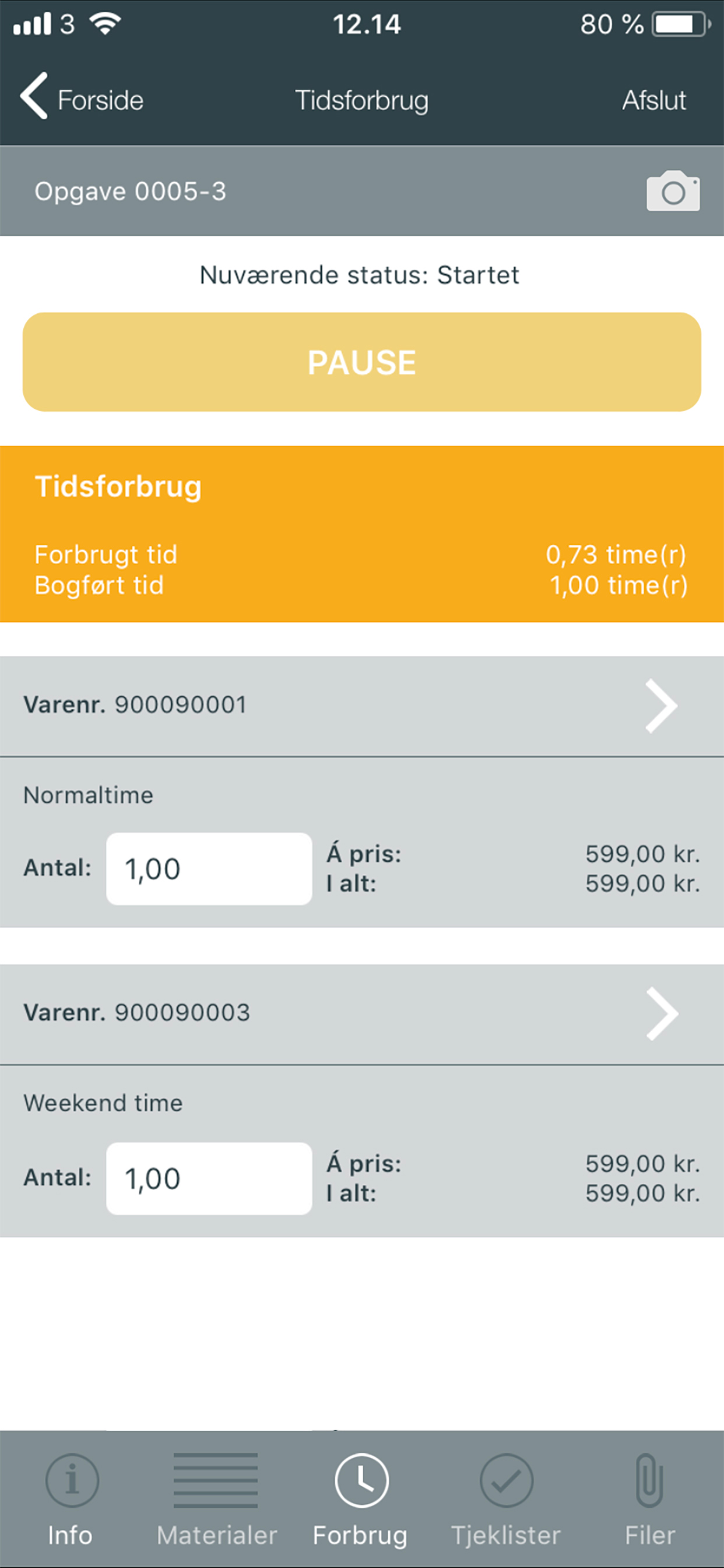This screenshot has width=724, height=1568.
Task: Go back to Forside
Action: (x=100, y=100)
